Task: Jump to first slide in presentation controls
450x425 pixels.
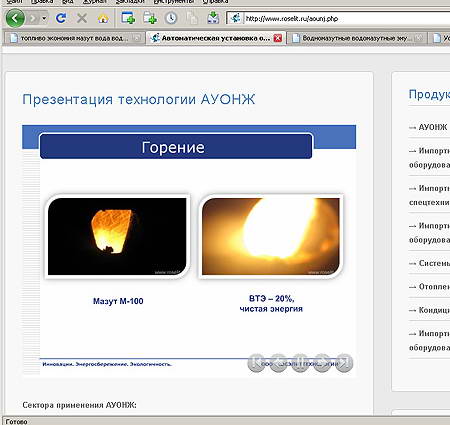Action: 257,362
